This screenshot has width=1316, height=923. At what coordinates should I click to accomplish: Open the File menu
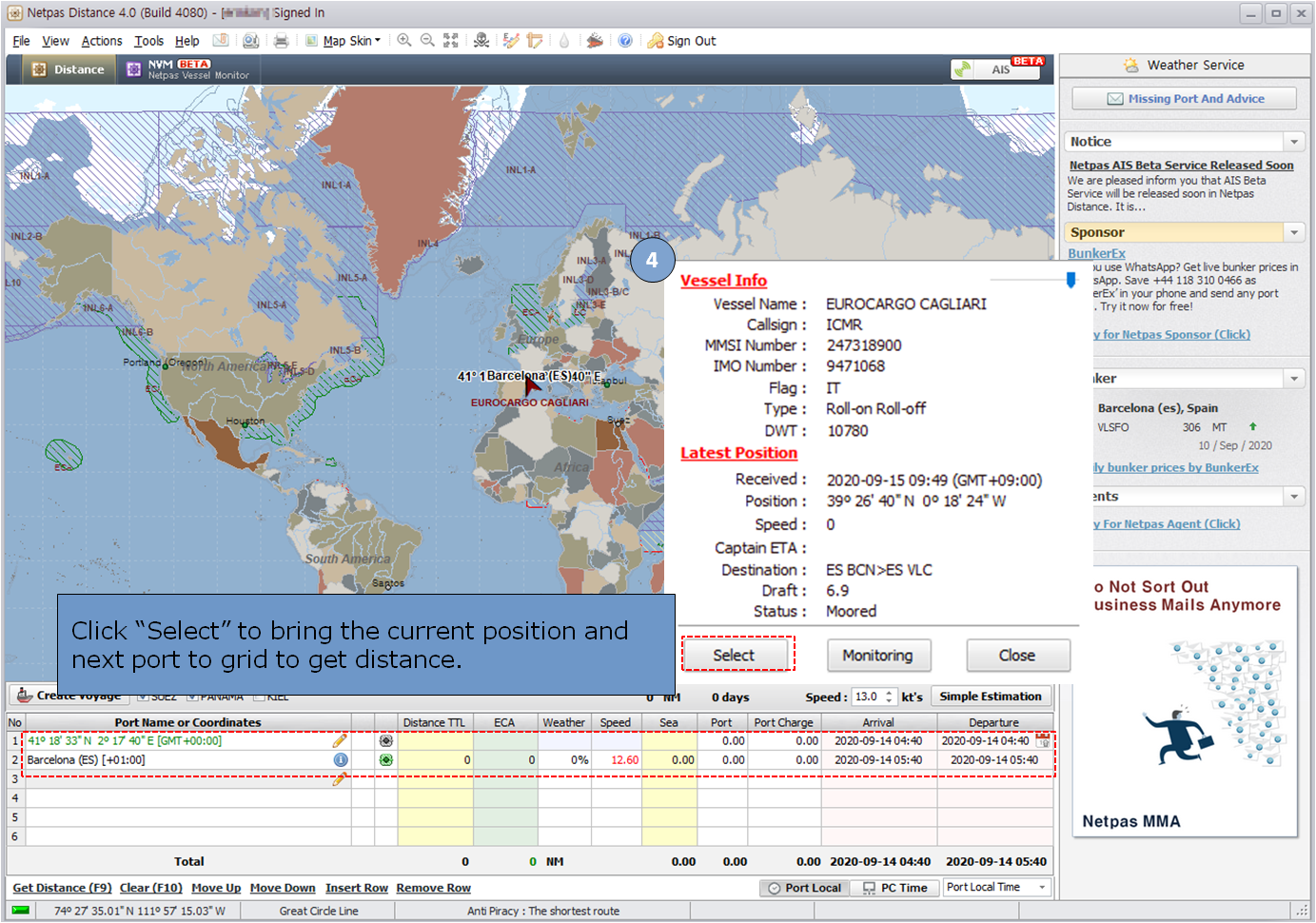[x=21, y=41]
